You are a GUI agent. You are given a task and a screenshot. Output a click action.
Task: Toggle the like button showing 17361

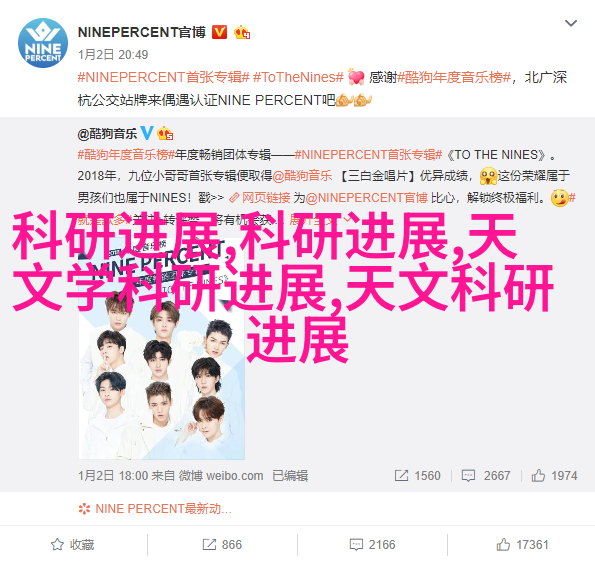[x=523, y=545]
